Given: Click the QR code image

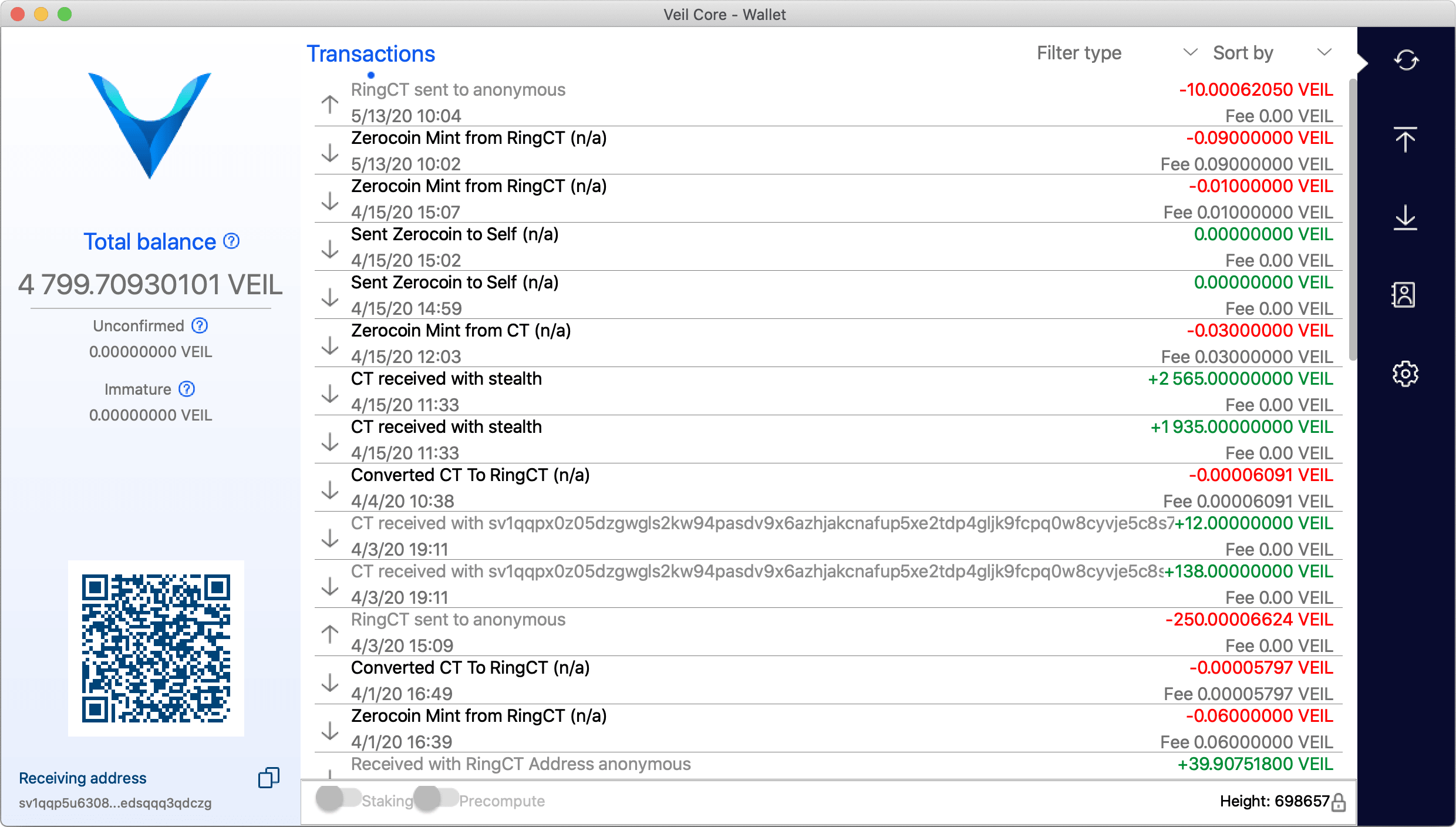Looking at the screenshot, I should [x=156, y=648].
